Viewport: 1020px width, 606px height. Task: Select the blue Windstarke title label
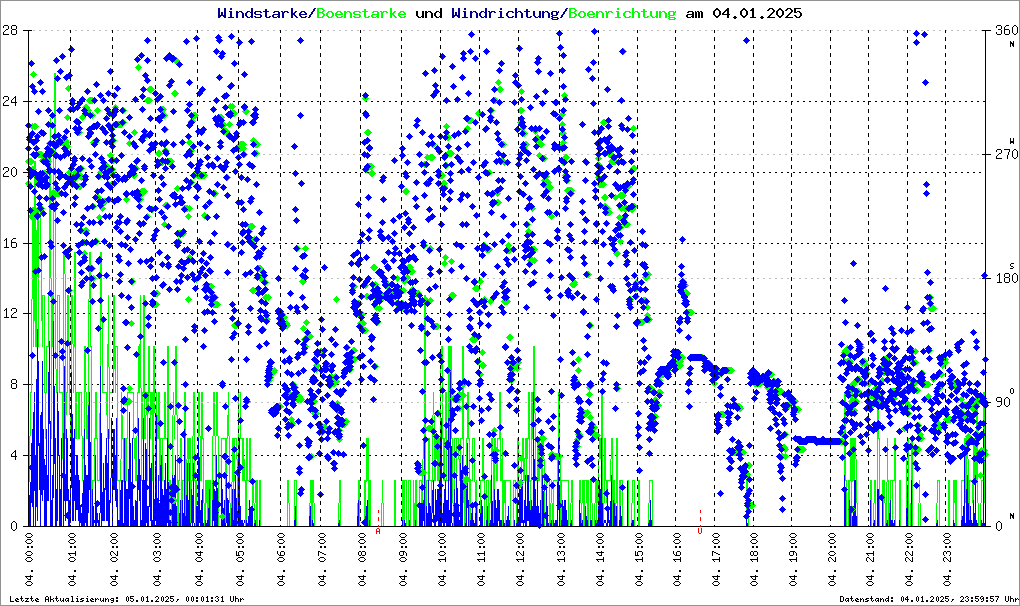265,13
